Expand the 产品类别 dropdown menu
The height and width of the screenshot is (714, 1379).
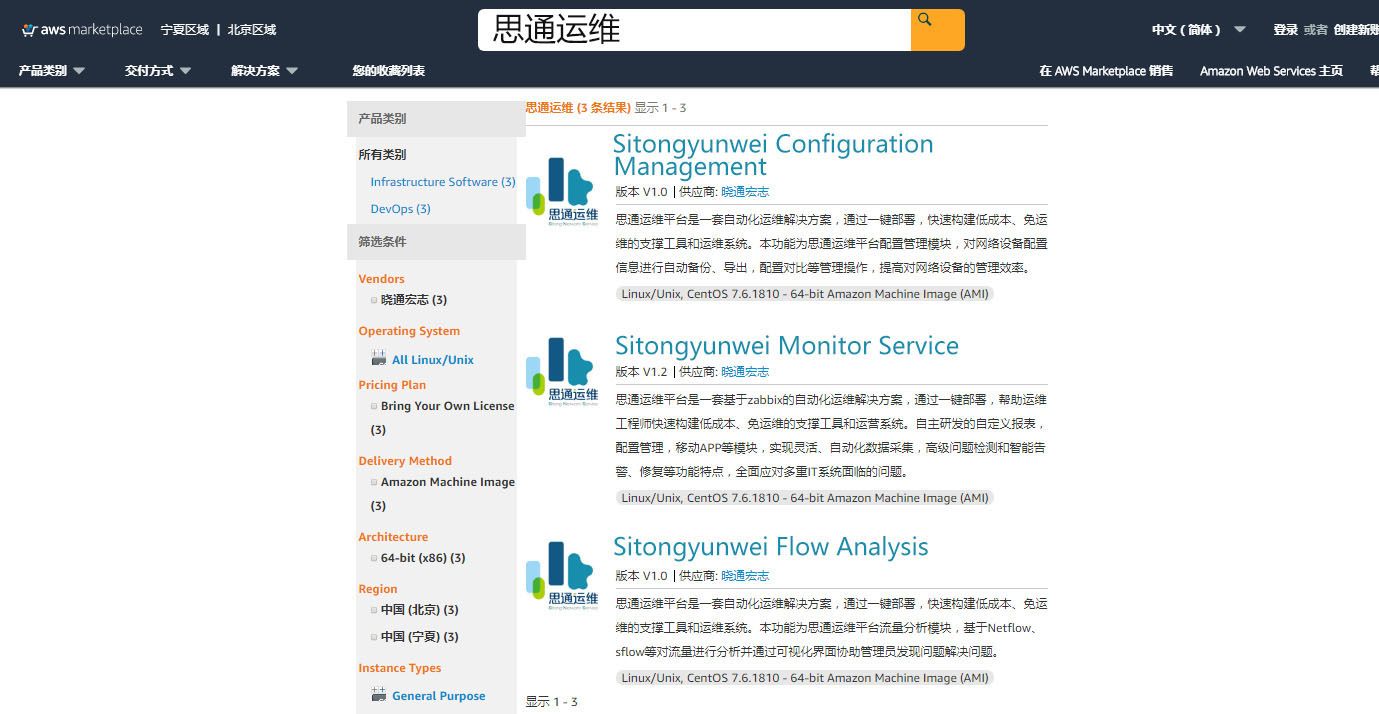pyautogui.click(x=52, y=71)
